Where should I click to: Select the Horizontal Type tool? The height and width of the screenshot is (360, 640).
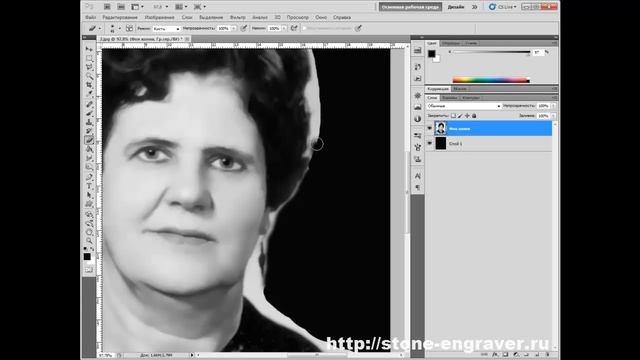(x=89, y=186)
